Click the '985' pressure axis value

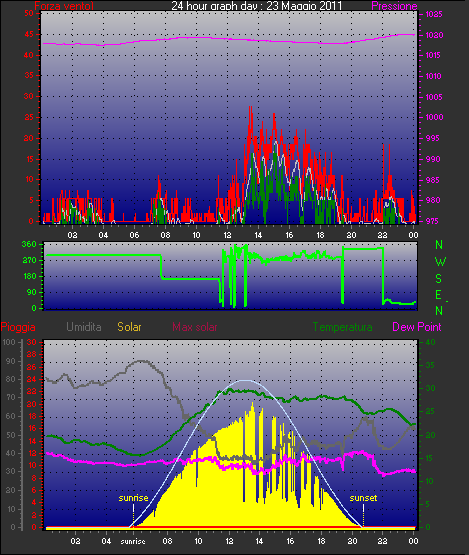pos(433,180)
